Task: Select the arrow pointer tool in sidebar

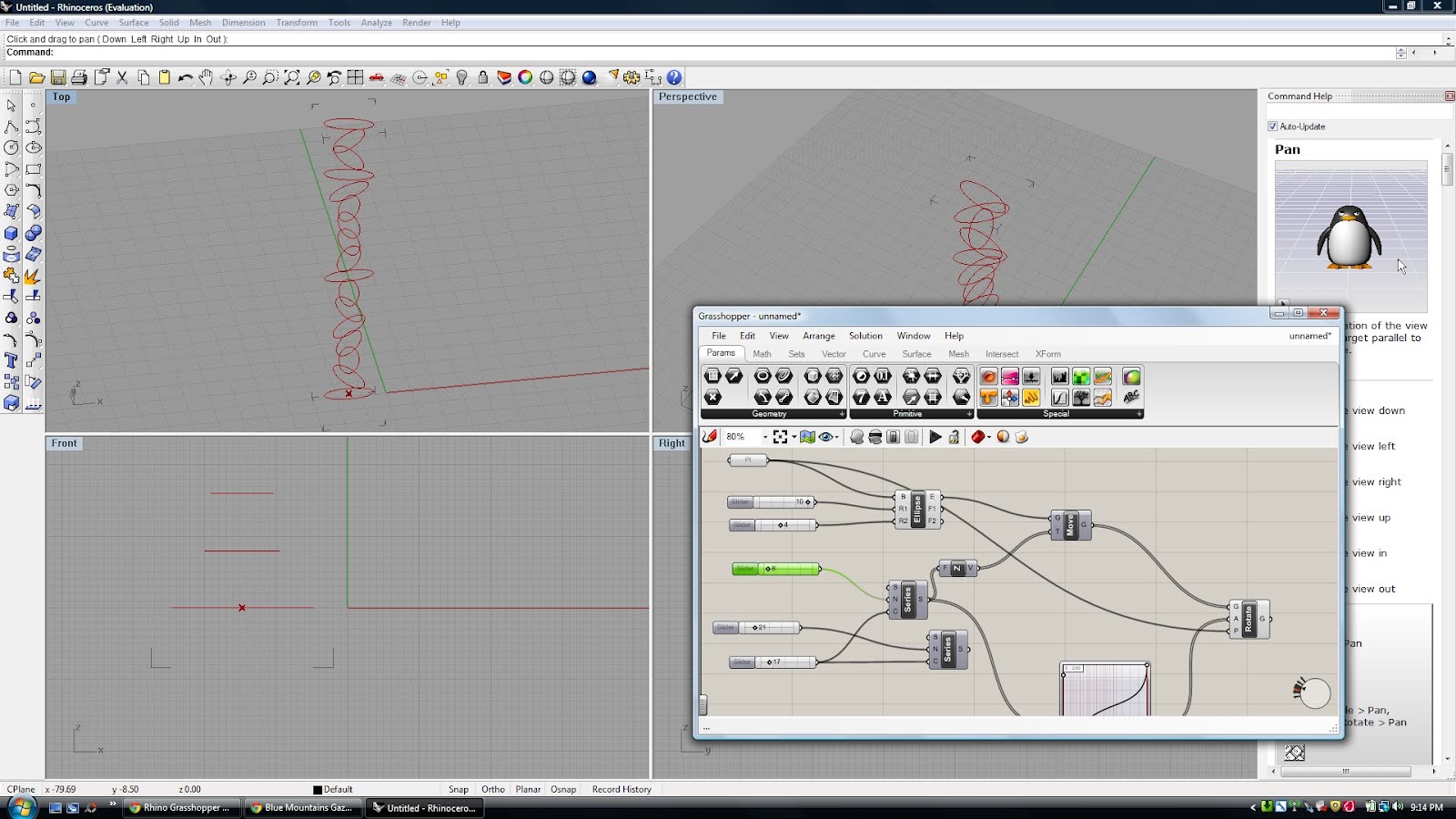Action: click(x=12, y=106)
